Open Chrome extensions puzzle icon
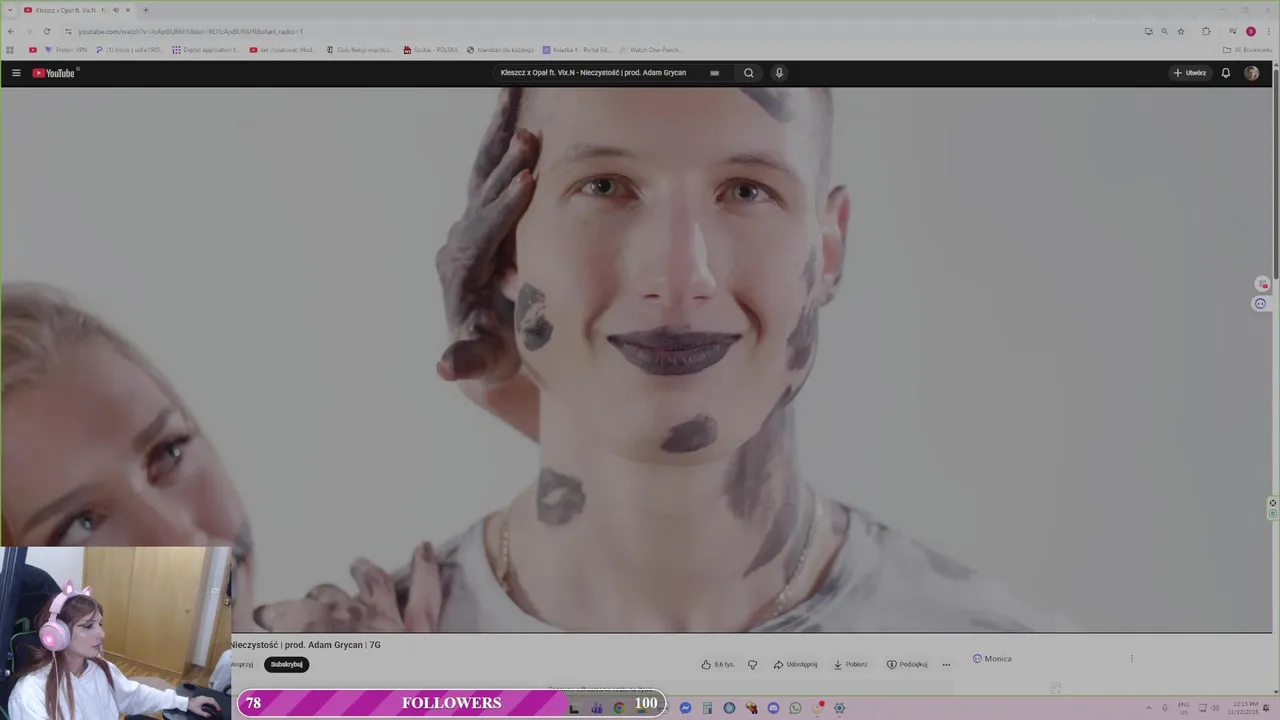The image size is (1280, 720). coord(1206,31)
